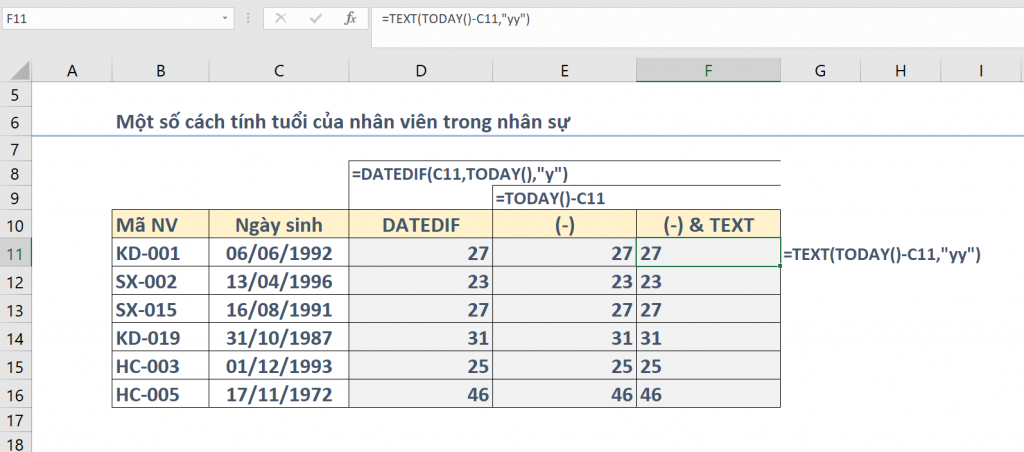This screenshot has width=1024, height=452.
Task: Click the name box resize dots handle
Action: coord(250,19)
